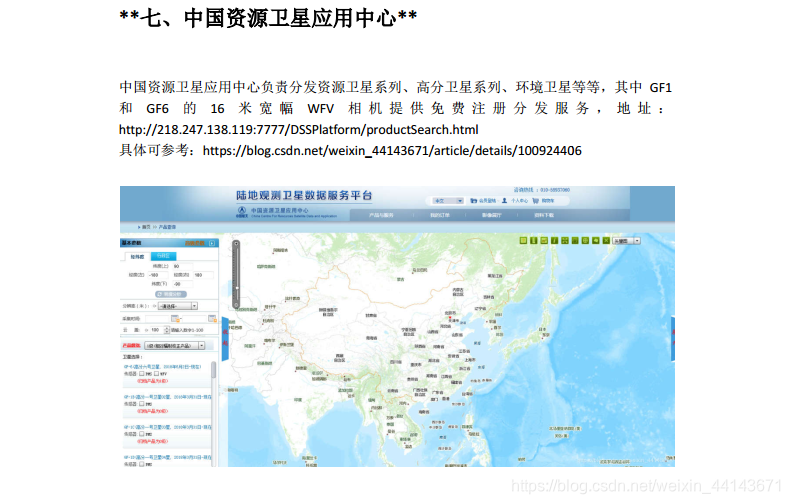790x504 pixels.
Task: Click the orange 高级参数 text
Action: click(195, 243)
